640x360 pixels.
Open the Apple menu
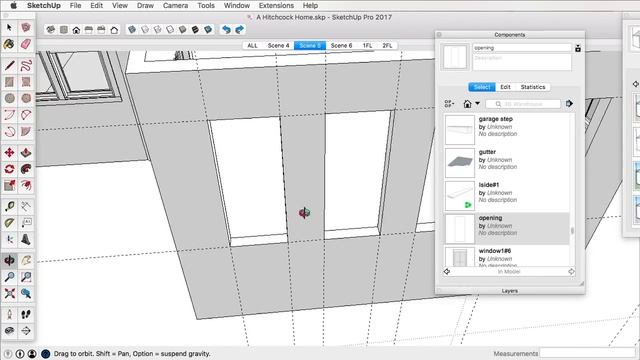13,5
